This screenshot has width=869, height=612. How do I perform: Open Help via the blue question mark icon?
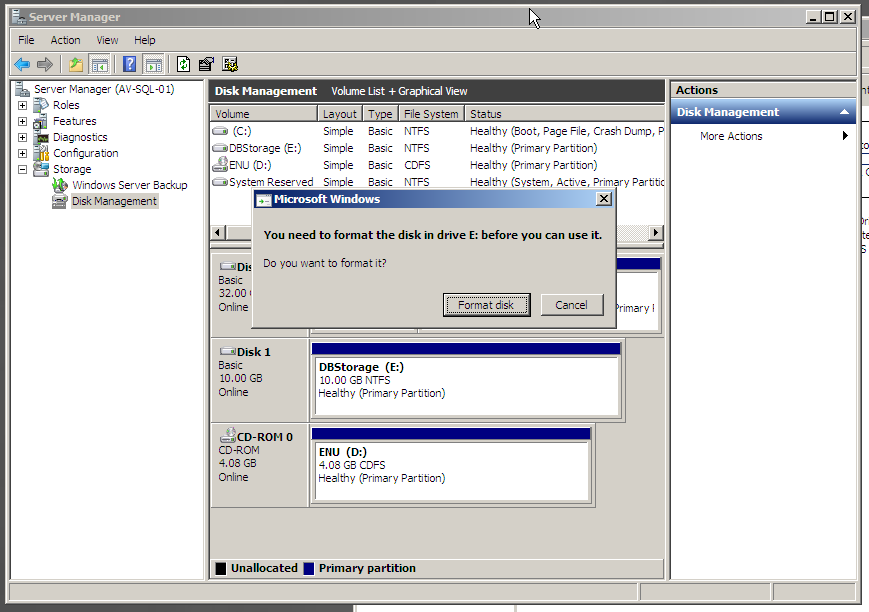[129, 65]
